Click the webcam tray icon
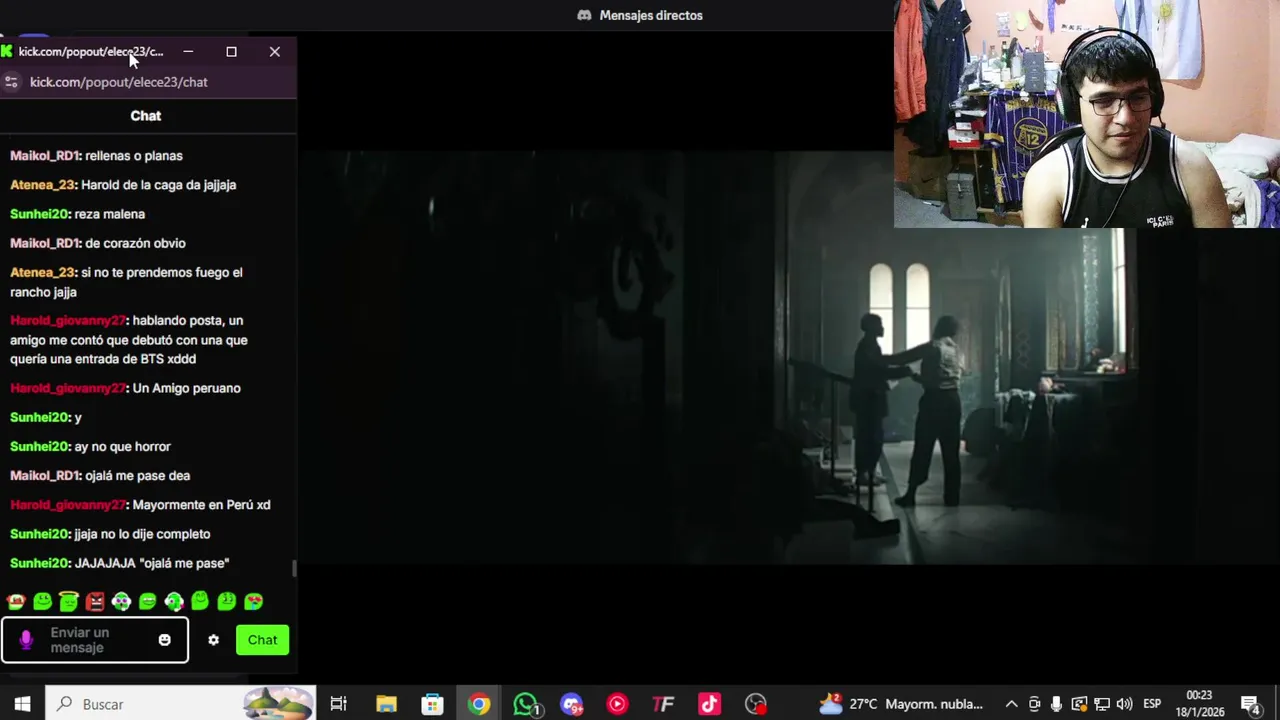The image size is (1280, 720). 1034,704
